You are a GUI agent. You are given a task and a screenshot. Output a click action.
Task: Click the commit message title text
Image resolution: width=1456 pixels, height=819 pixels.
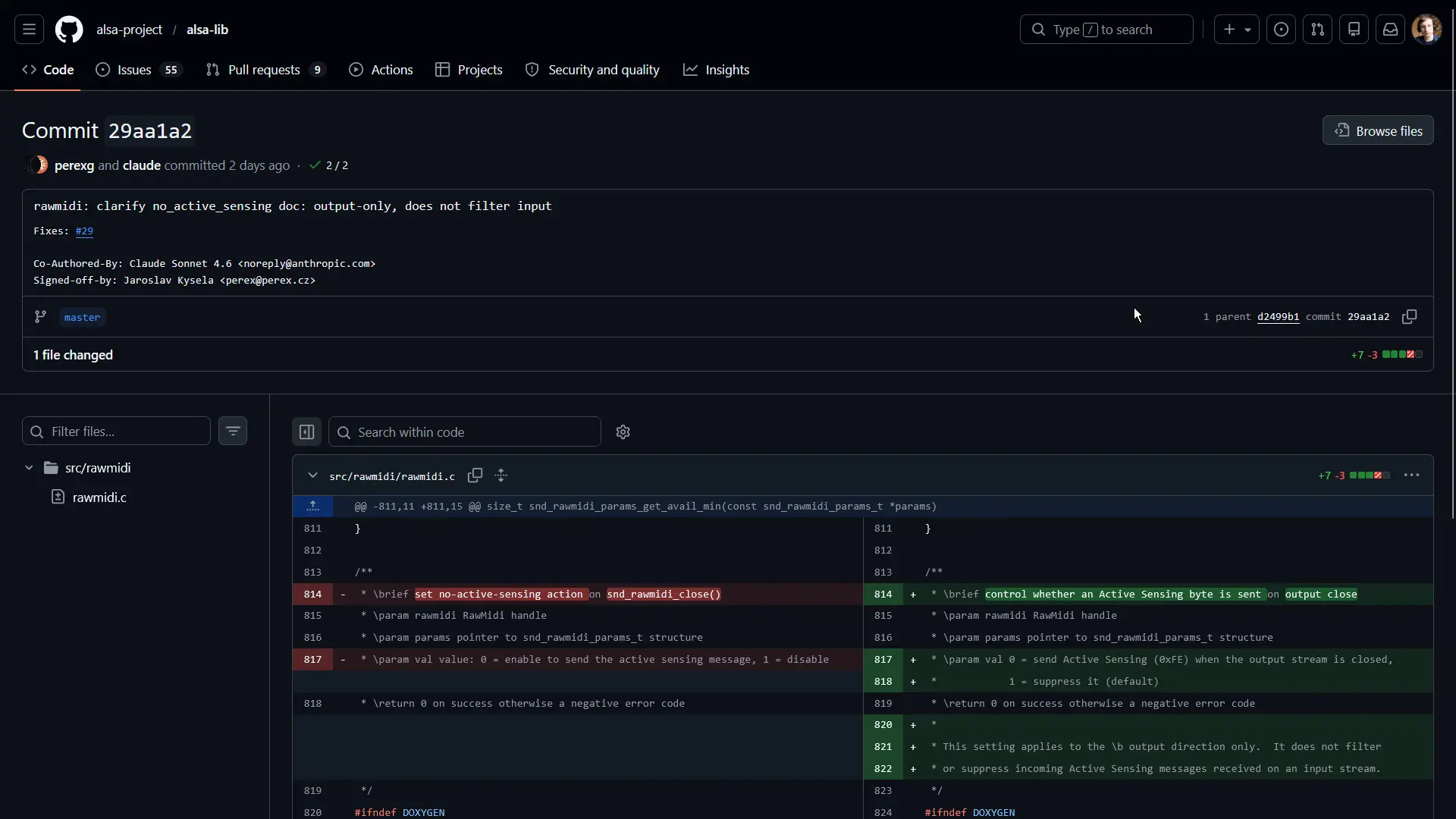292,206
